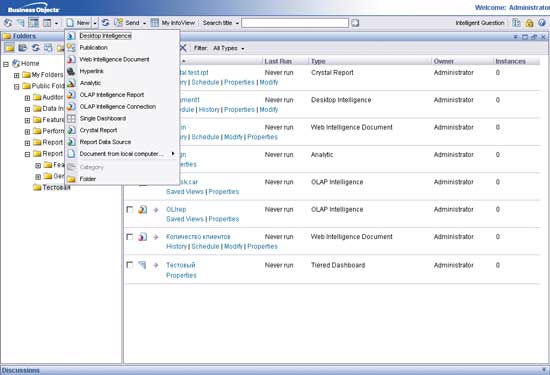Toggle the navigation panel layout icon in the toolbar
Screen dimensions: 550x375
coord(34,23)
